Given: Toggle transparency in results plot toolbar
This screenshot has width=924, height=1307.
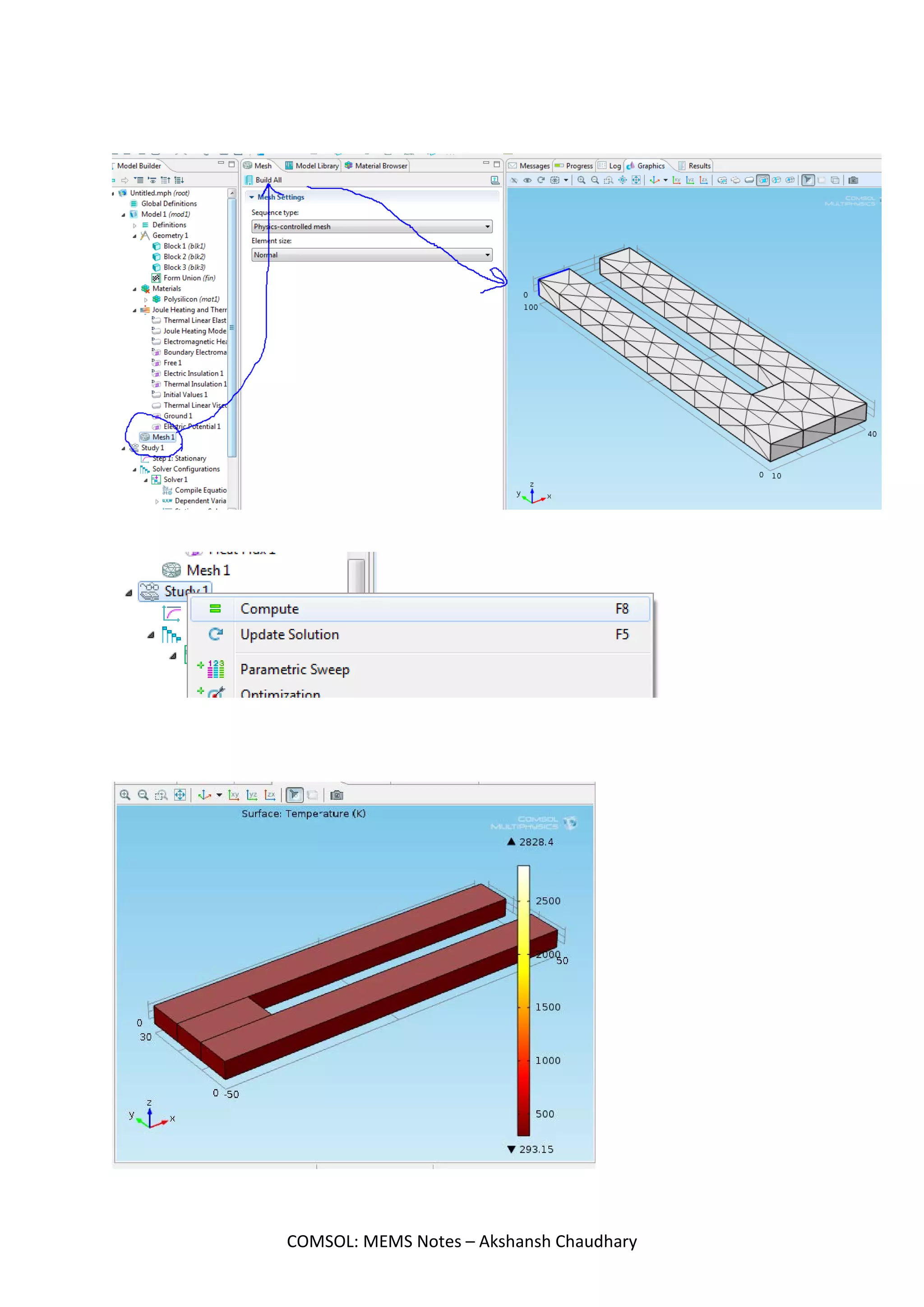Looking at the screenshot, I should pos(312,795).
